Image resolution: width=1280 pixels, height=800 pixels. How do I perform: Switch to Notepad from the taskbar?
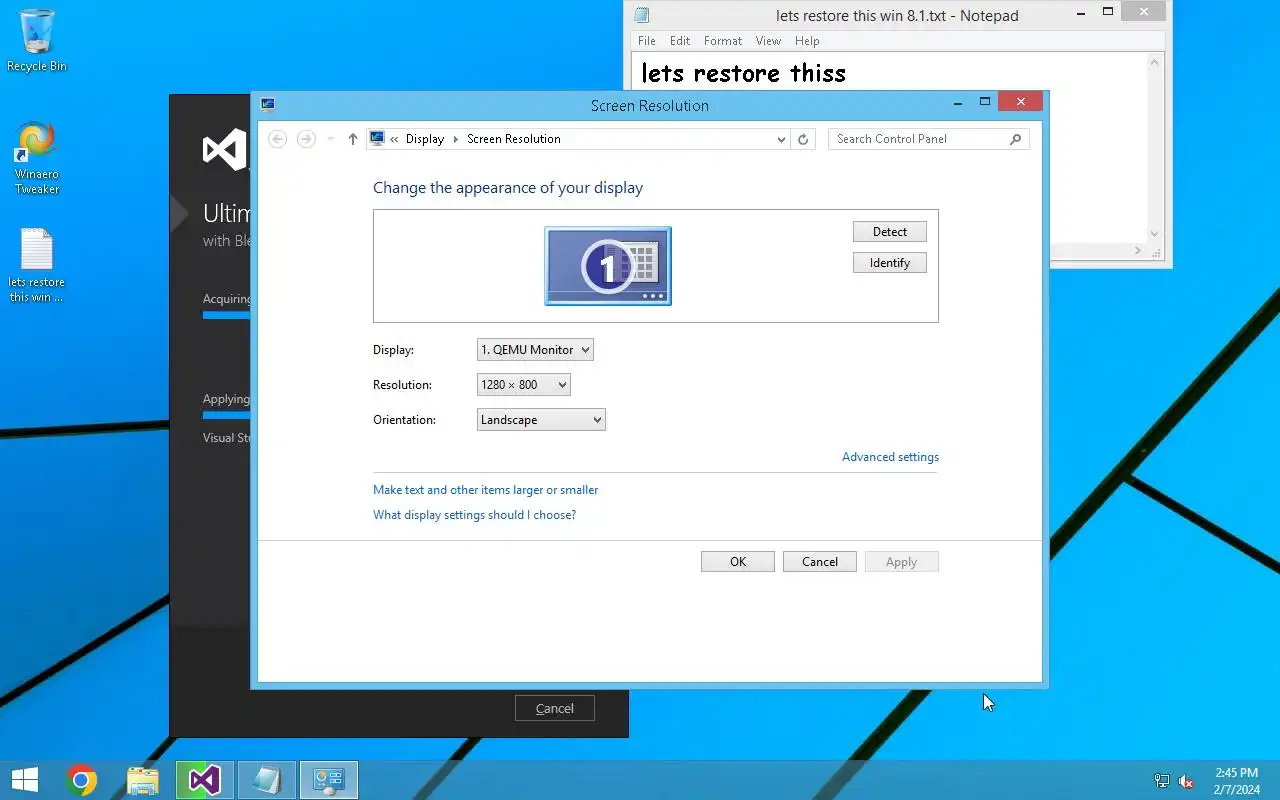point(267,780)
